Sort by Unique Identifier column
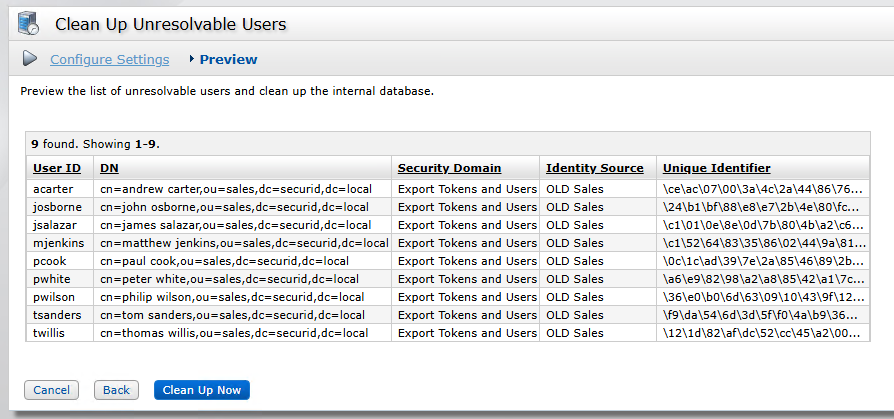This screenshot has height=419, width=894. (716, 168)
